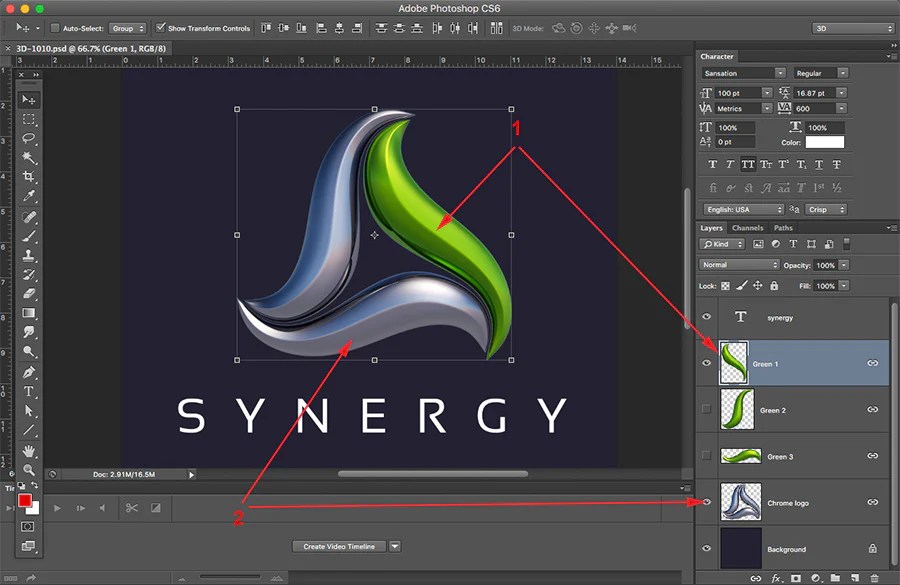The height and width of the screenshot is (585, 900).
Task: Select the Horizontal Type tool
Action: pos(29,391)
